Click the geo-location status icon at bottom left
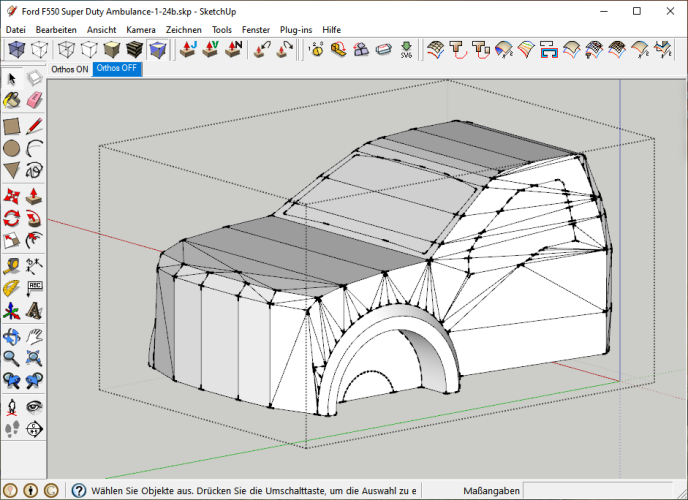Viewport: 688px width, 500px height. (10, 490)
